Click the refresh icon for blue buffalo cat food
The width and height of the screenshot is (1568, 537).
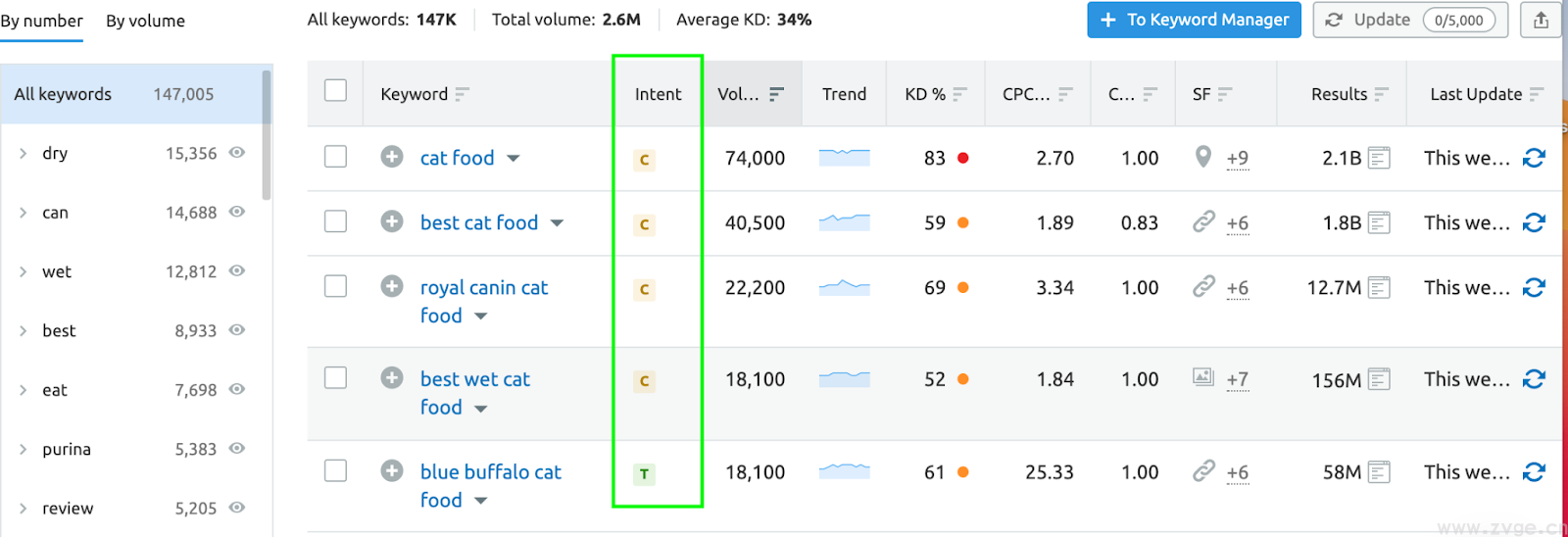[1534, 472]
